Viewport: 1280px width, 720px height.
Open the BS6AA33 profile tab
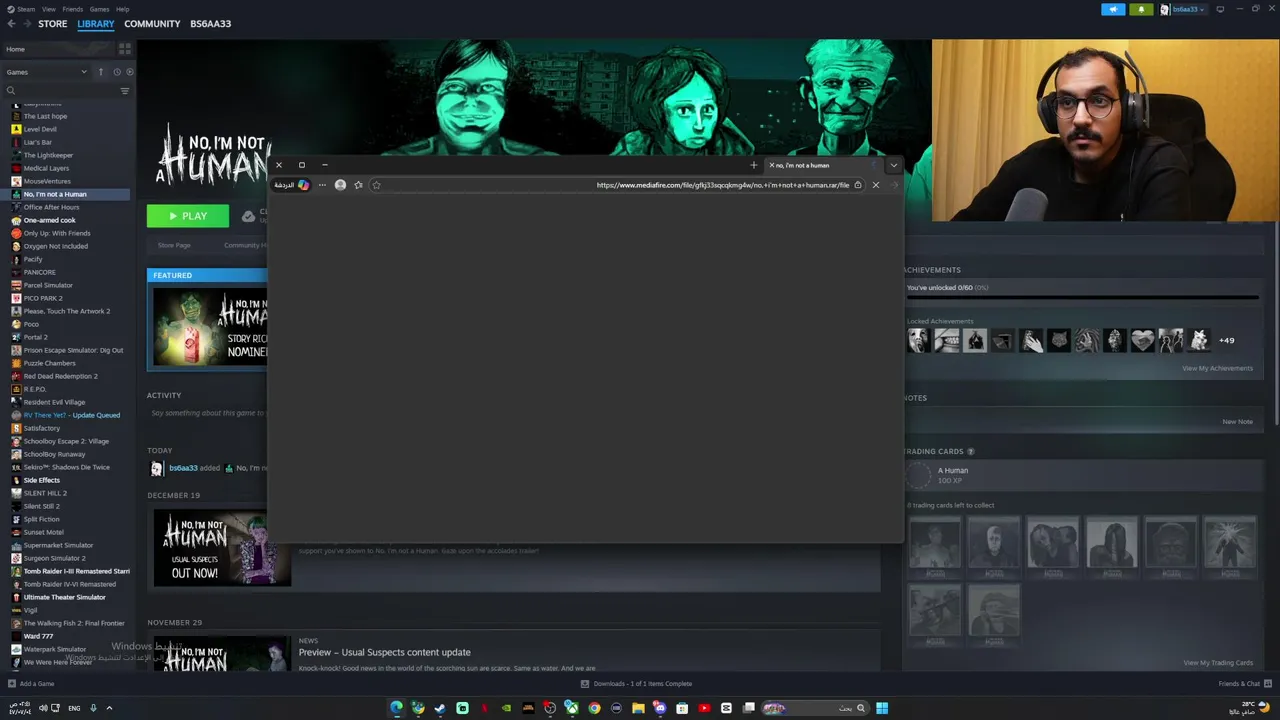click(x=210, y=24)
